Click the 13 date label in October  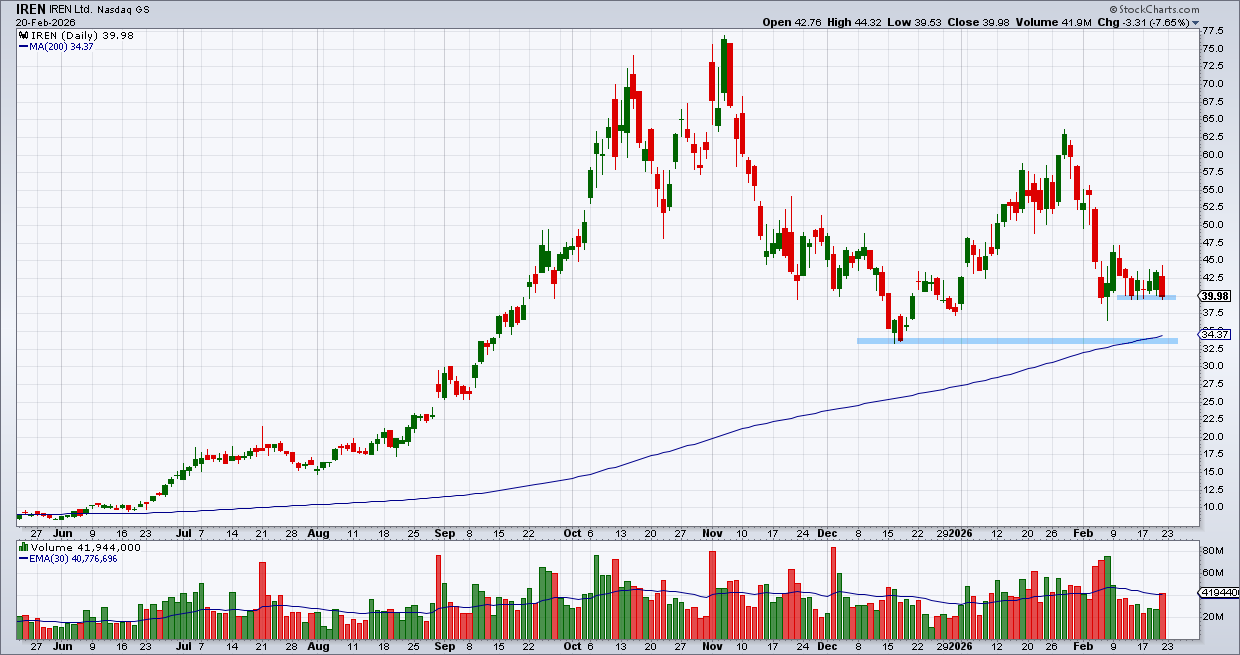click(622, 534)
